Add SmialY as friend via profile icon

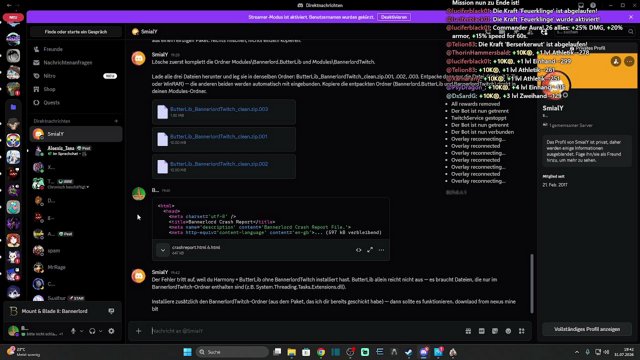pos(616,62)
